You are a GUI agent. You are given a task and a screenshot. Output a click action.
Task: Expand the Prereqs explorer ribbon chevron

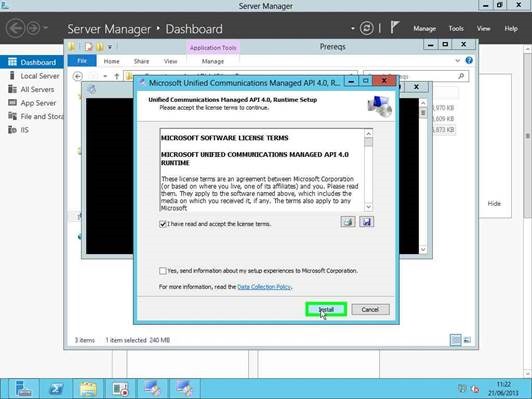(457, 61)
